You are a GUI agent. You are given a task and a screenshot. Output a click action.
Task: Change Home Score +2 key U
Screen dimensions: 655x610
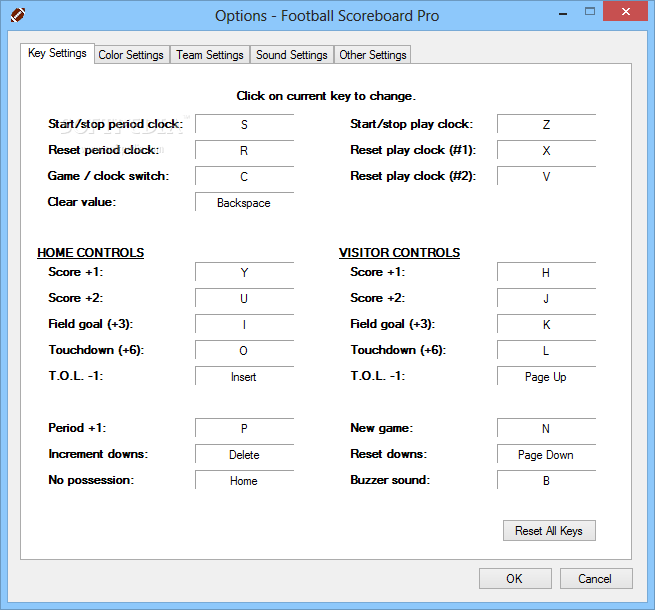click(244, 298)
